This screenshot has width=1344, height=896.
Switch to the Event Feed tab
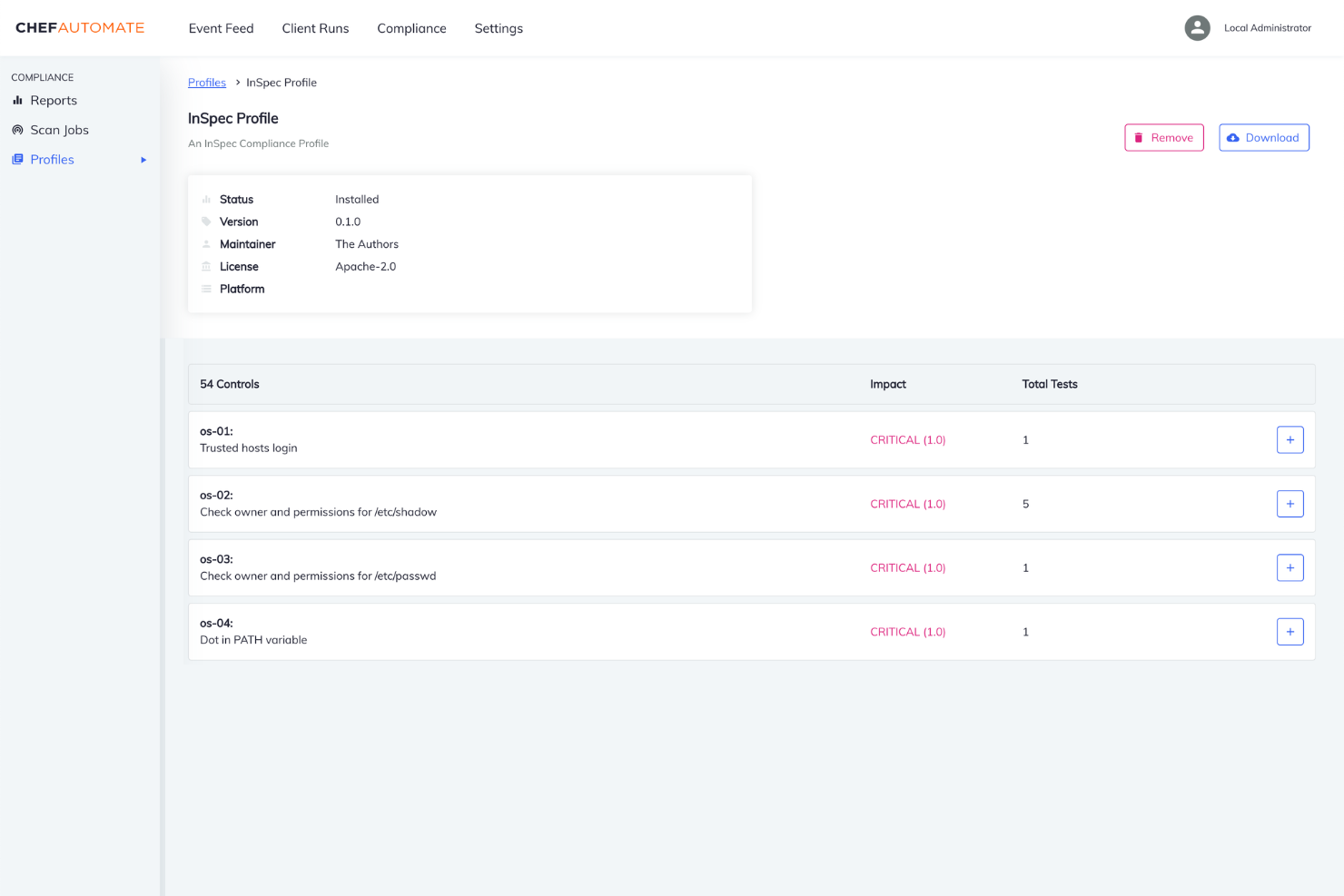pyautogui.click(x=221, y=28)
